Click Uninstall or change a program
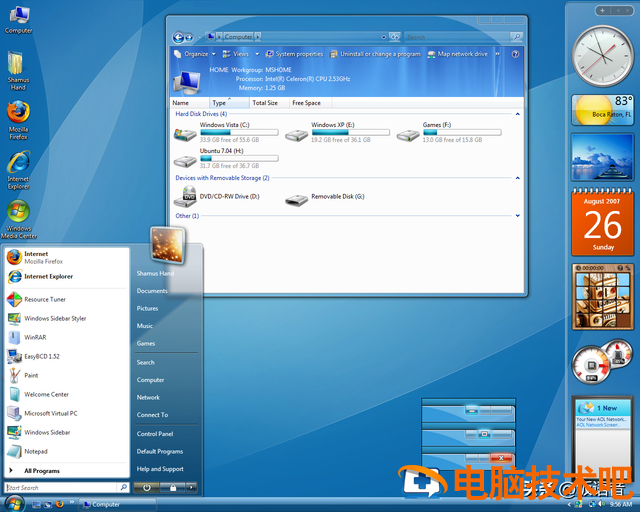 pyautogui.click(x=375, y=54)
